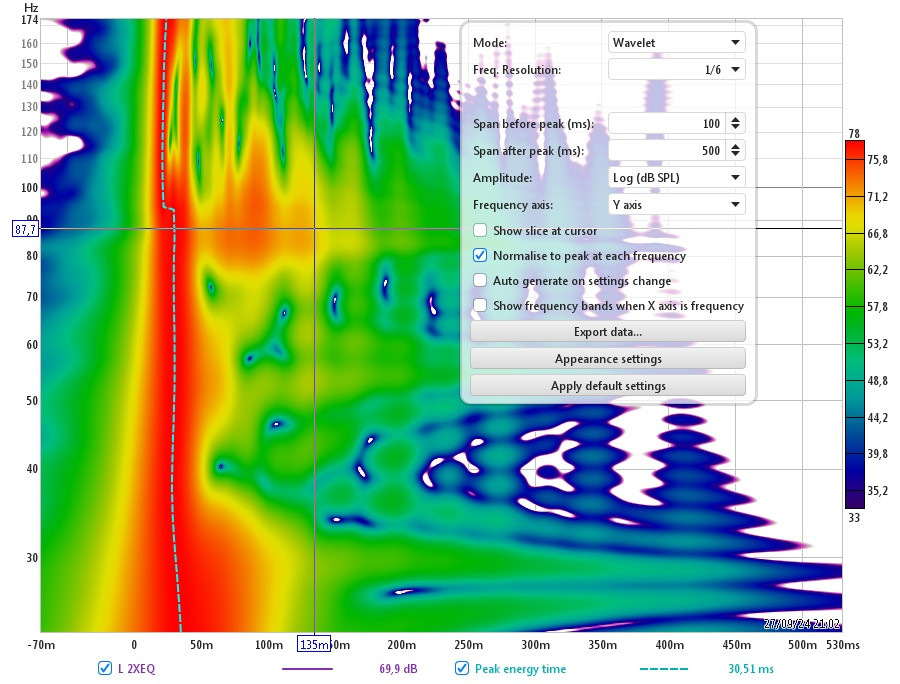The image size is (900, 684).
Task: Click the Export data... button
Action: (608, 332)
